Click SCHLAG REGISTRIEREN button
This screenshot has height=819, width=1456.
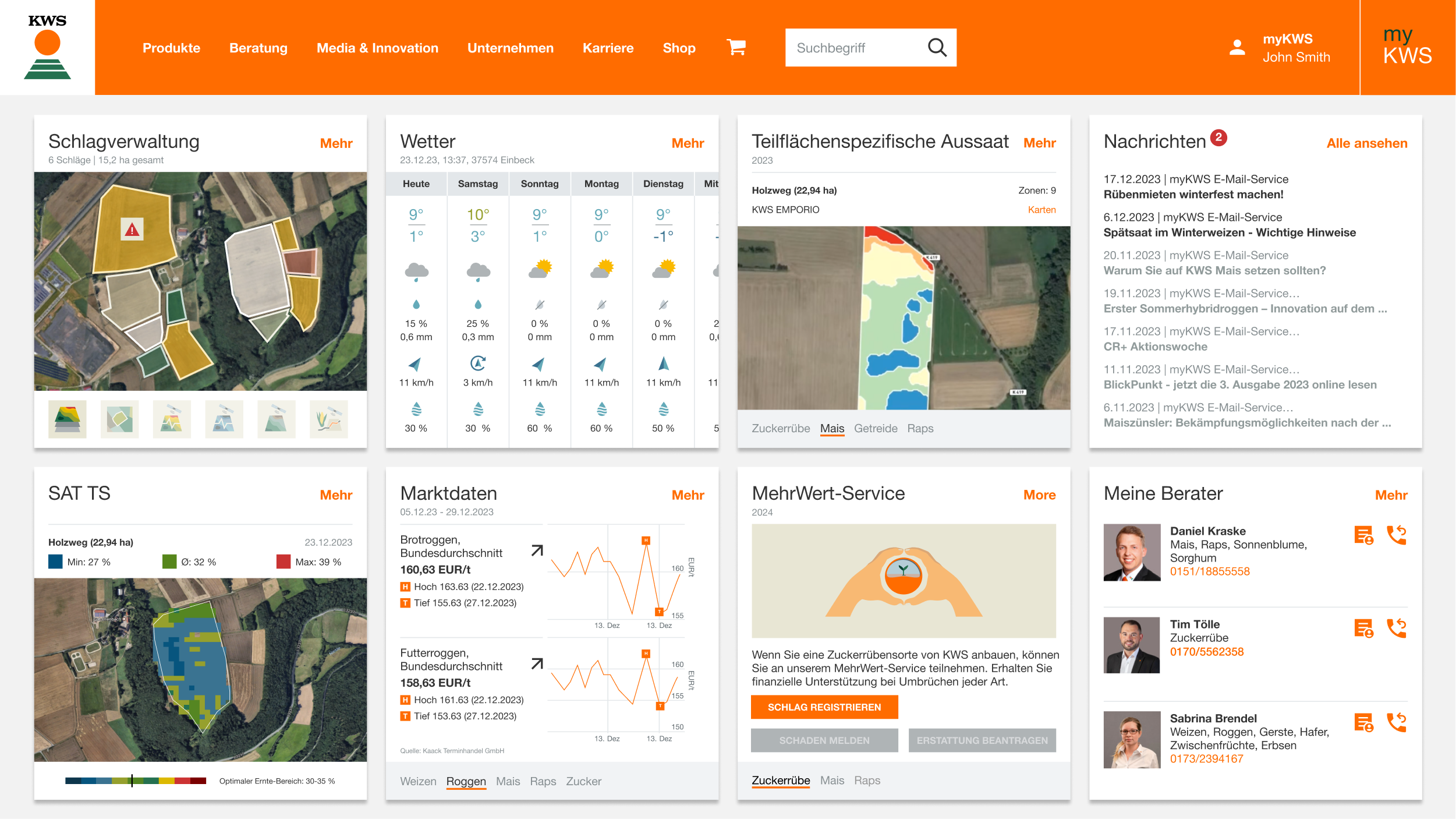[824, 707]
